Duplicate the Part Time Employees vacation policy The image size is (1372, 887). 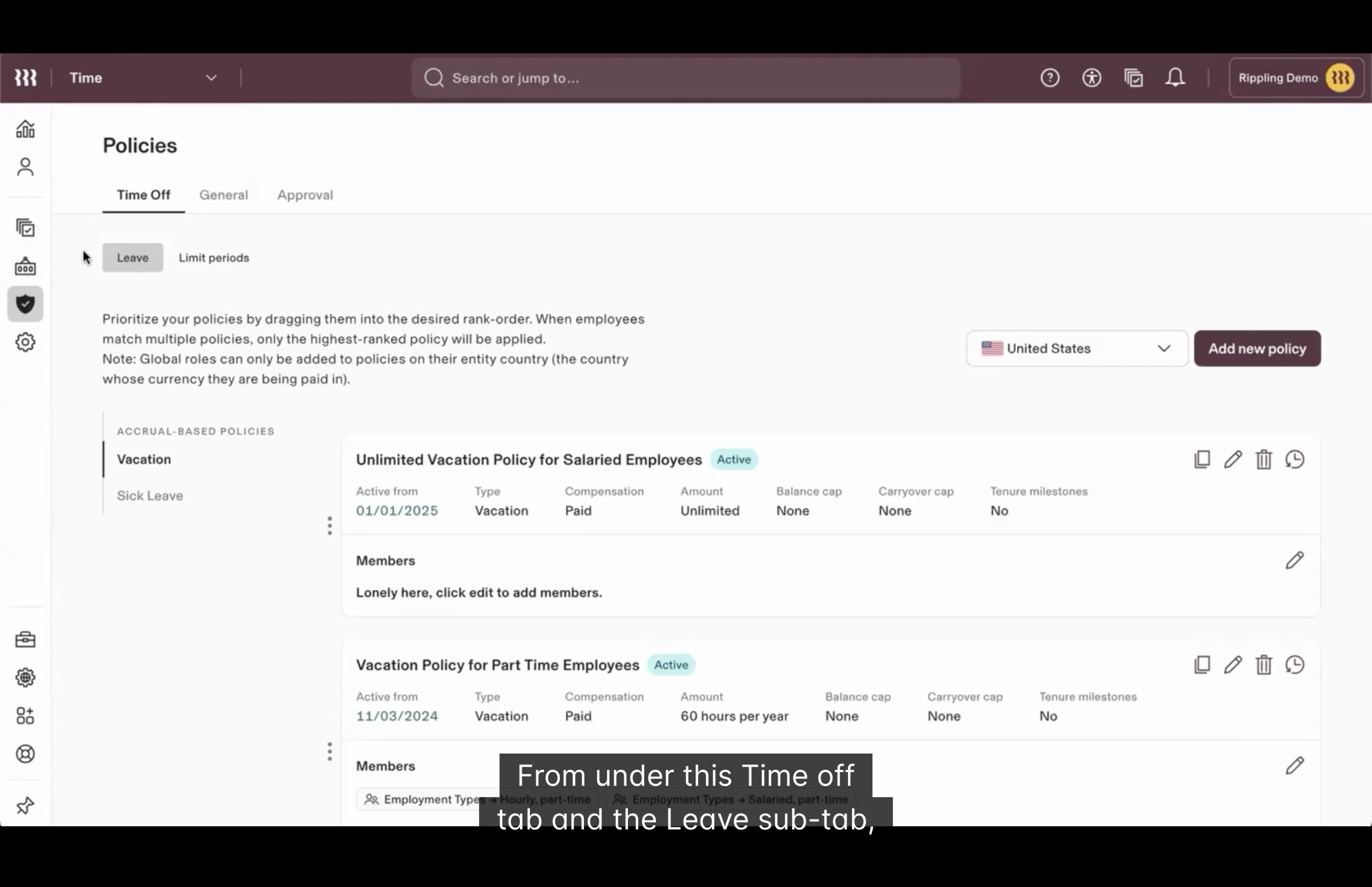coord(1202,665)
